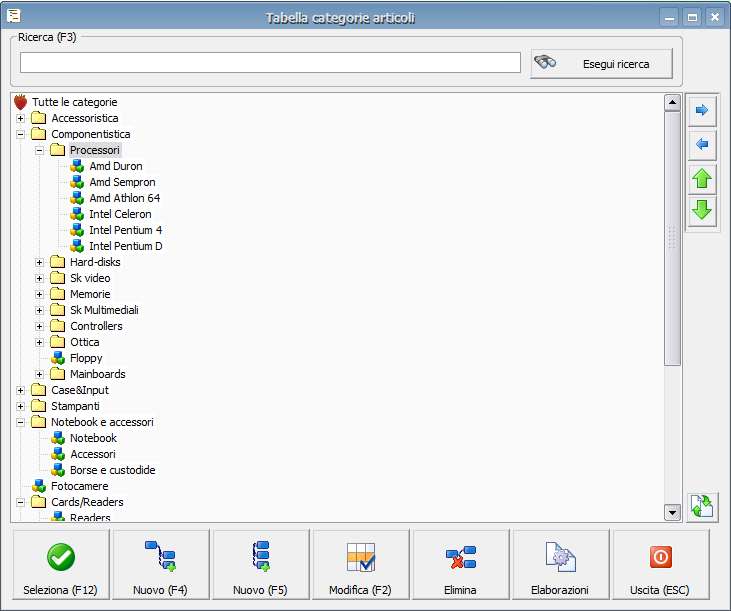Open Elaborazioni button
The width and height of the screenshot is (731, 611).
(x=560, y=564)
